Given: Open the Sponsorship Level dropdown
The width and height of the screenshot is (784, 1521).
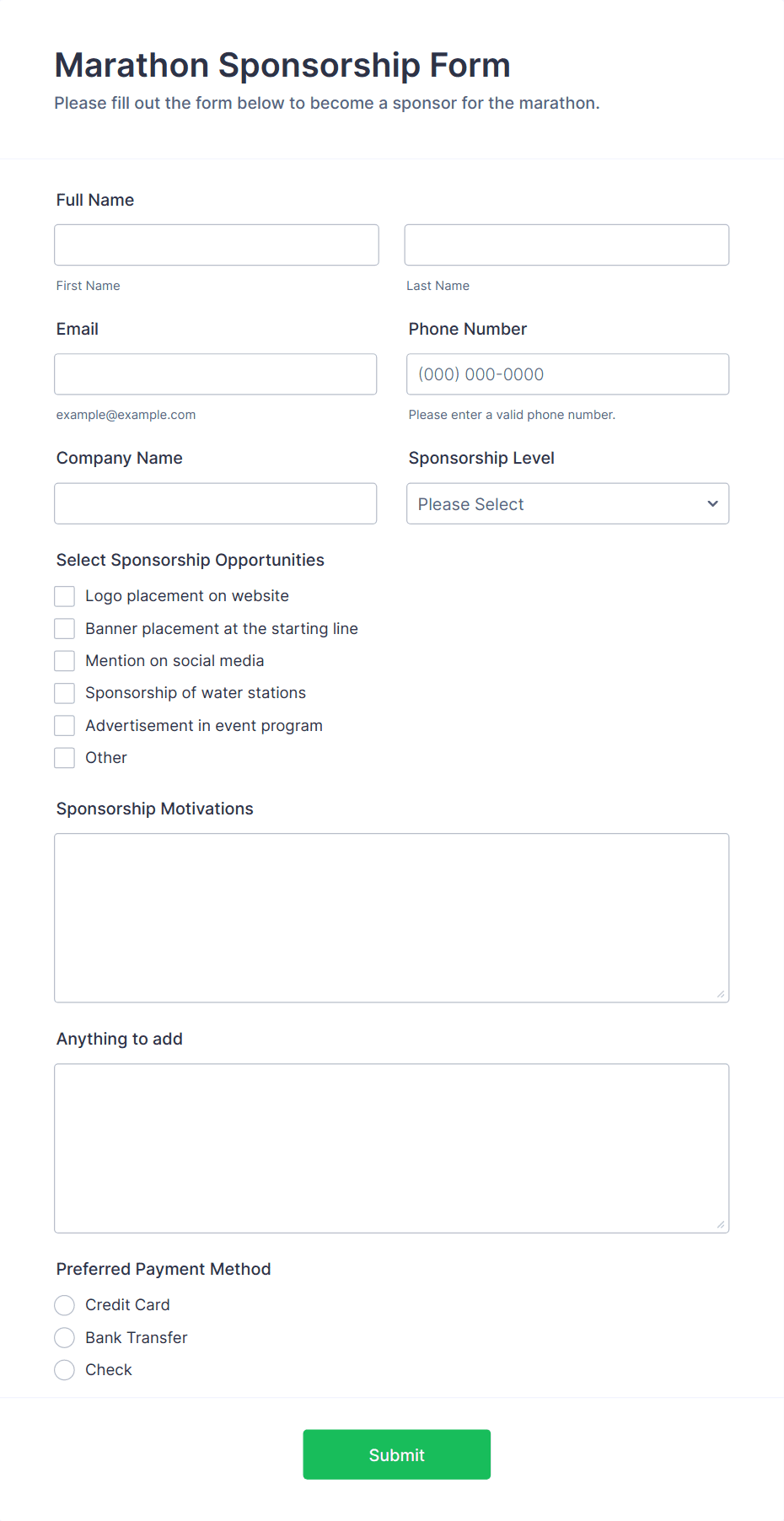Looking at the screenshot, I should 567,503.
